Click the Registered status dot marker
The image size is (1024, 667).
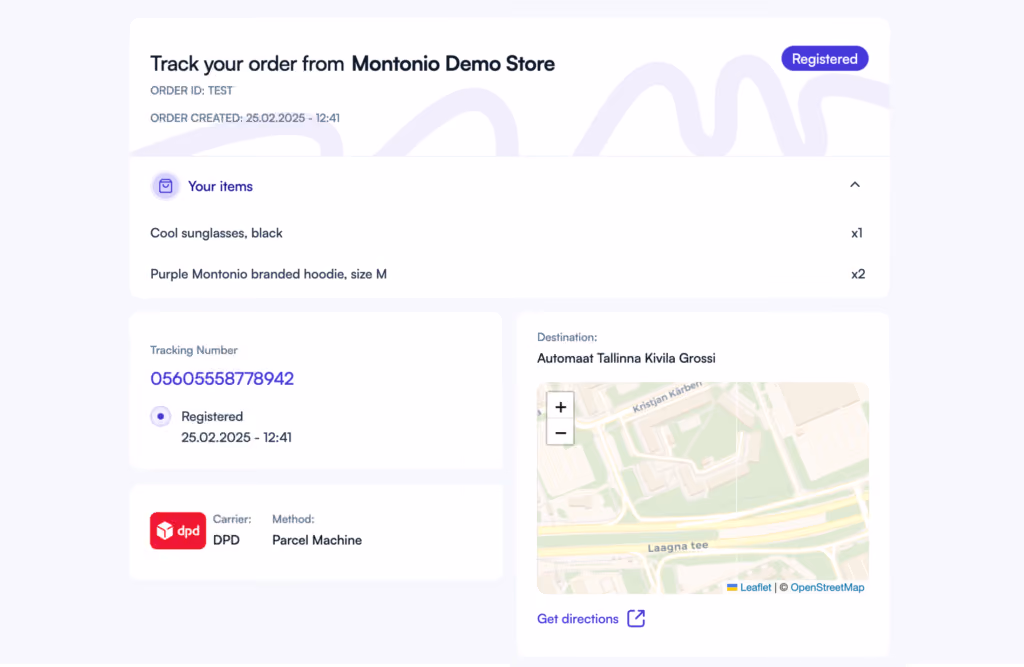161,416
